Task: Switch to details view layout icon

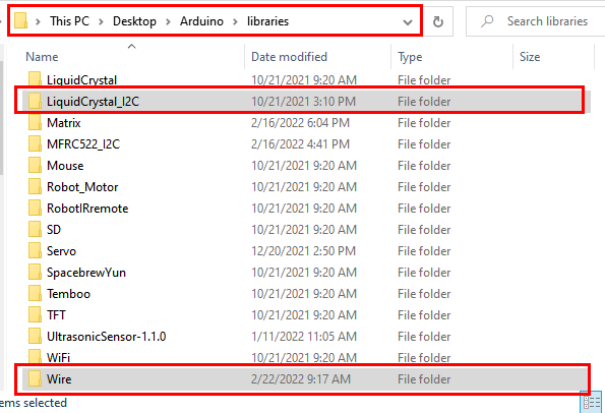Action: (592, 403)
